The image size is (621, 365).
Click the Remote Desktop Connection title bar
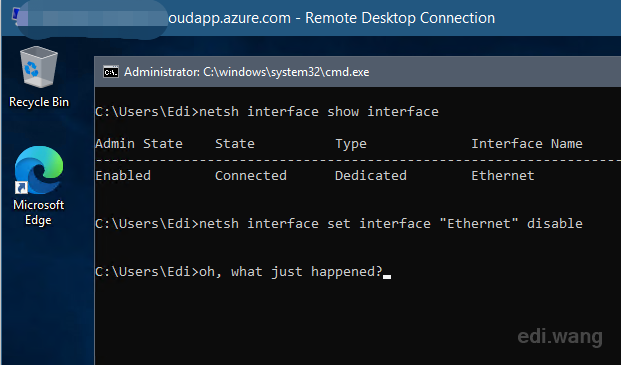311,18
